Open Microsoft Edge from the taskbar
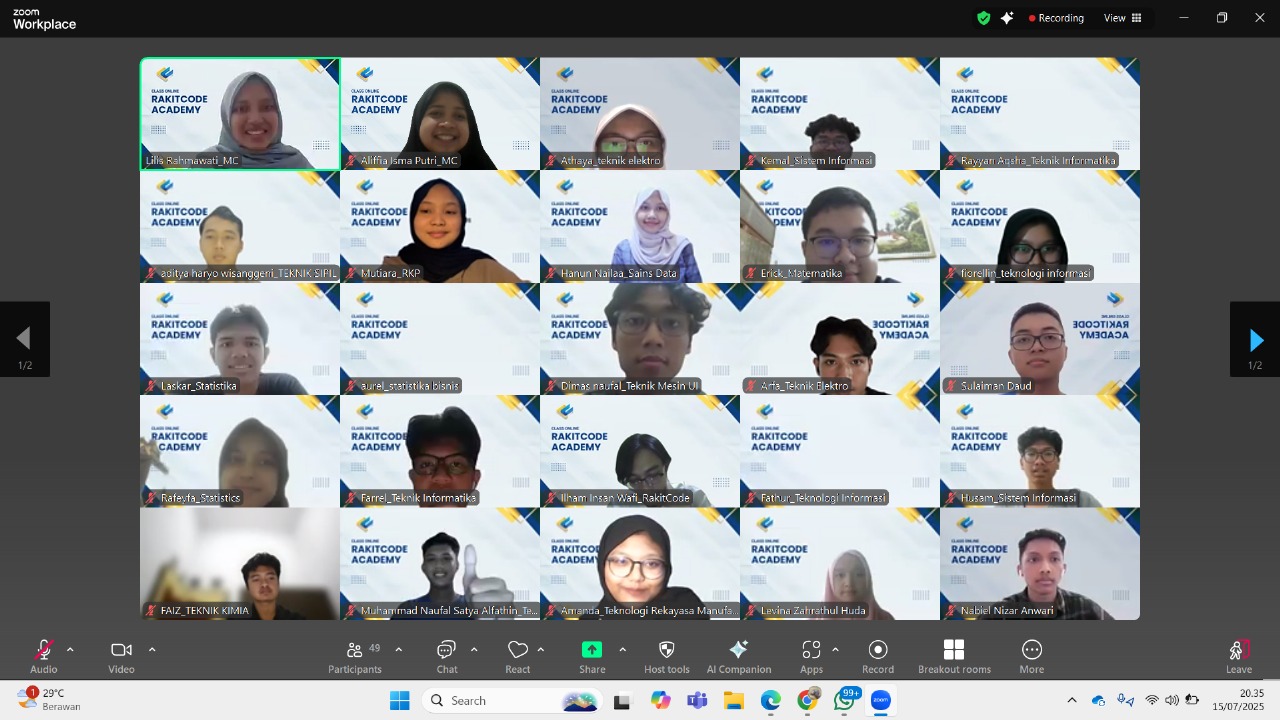The width and height of the screenshot is (1280, 720). click(x=771, y=700)
